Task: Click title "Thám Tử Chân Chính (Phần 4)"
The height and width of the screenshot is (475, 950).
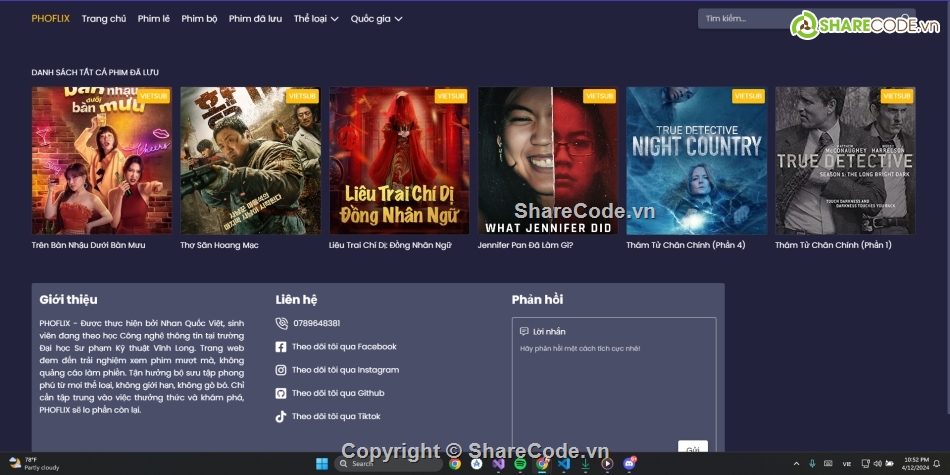Action: coord(686,245)
